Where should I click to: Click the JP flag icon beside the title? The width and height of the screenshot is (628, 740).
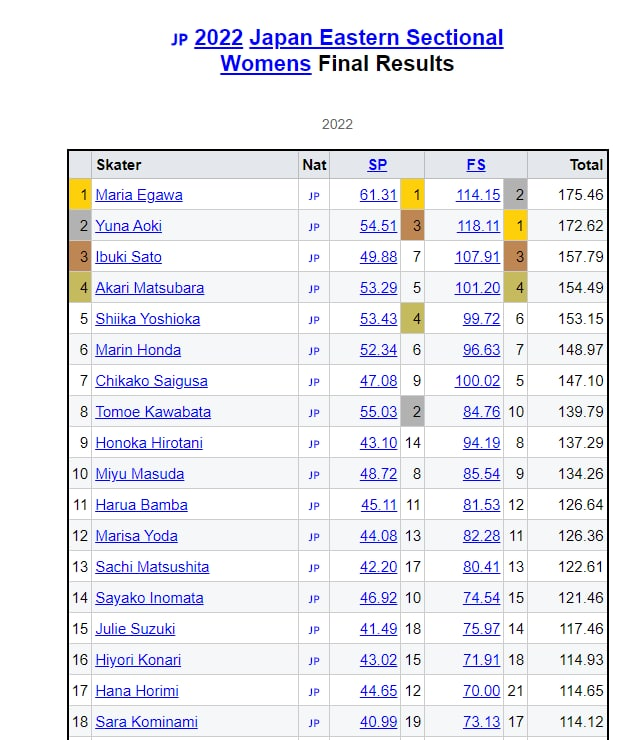(179, 40)
